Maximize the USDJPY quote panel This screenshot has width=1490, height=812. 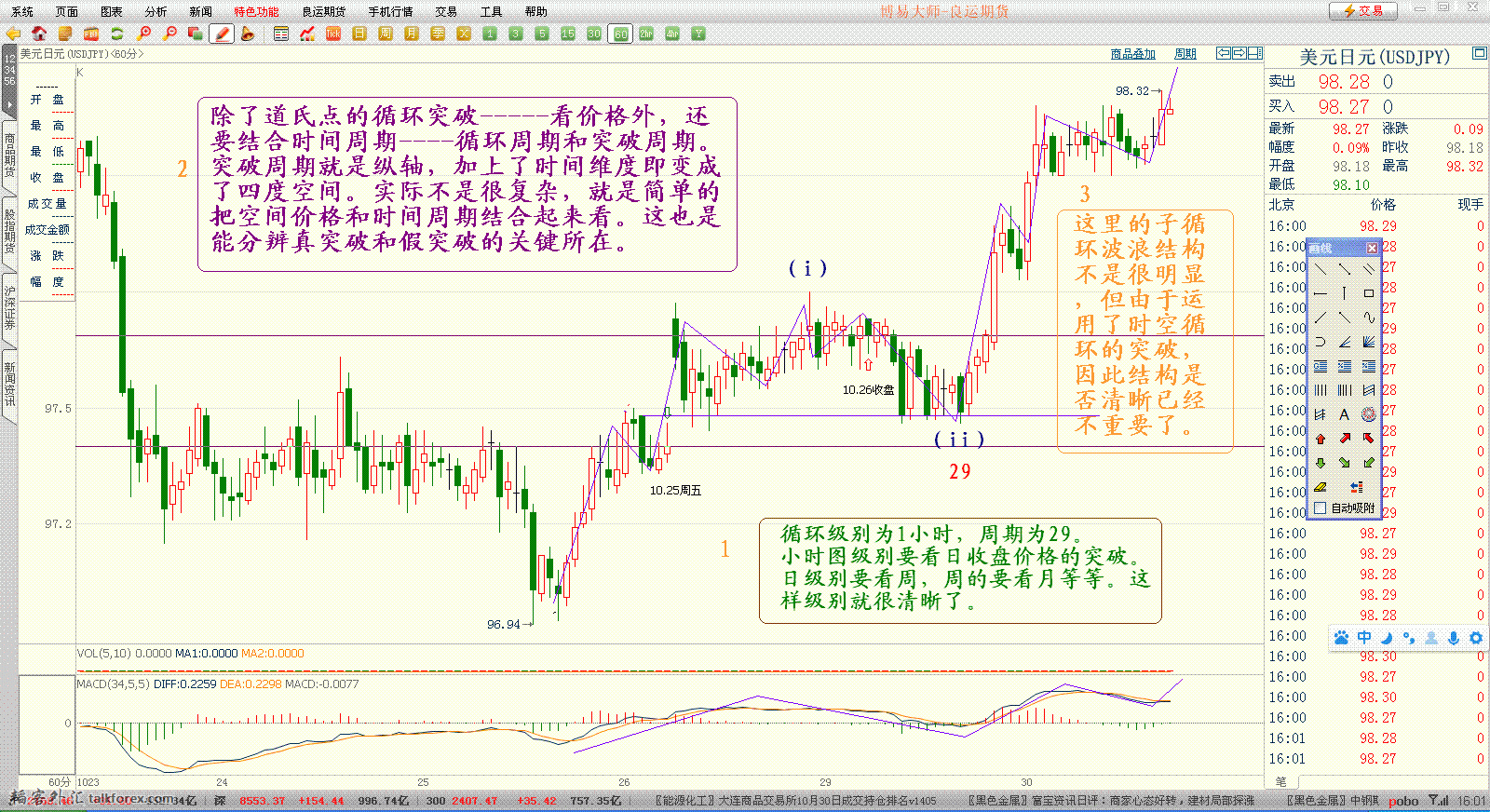[1479, 54]
